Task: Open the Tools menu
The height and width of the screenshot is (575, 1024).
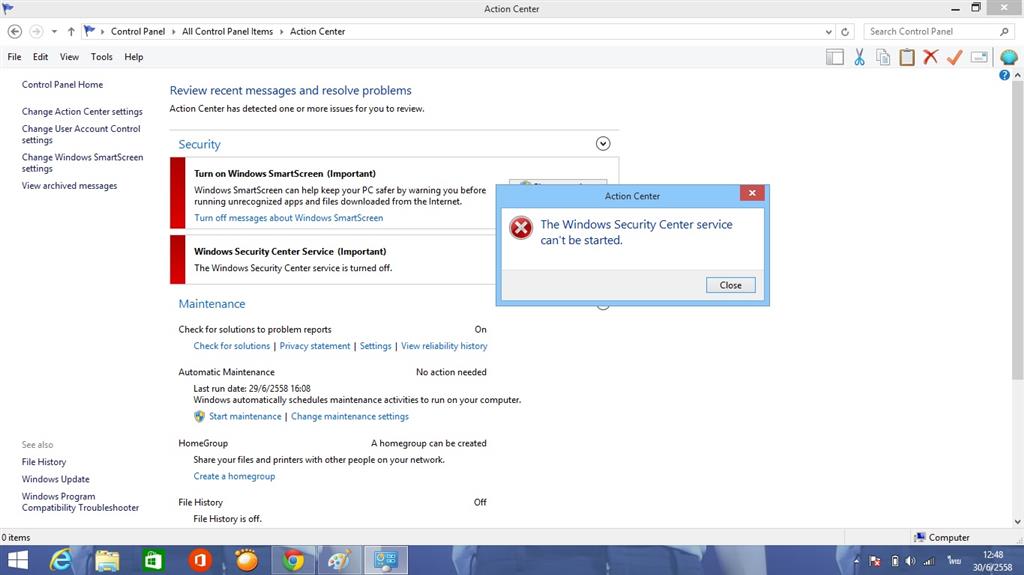Action: pos(101,57)
